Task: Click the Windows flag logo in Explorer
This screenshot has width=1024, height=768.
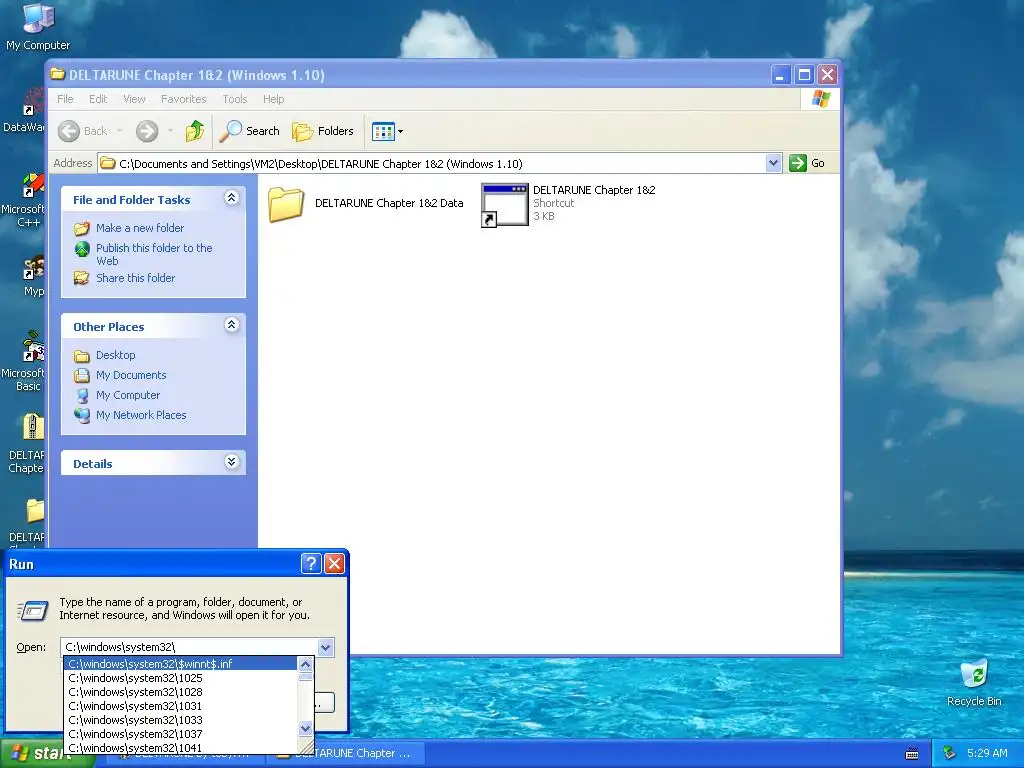Action: point(820,99)
